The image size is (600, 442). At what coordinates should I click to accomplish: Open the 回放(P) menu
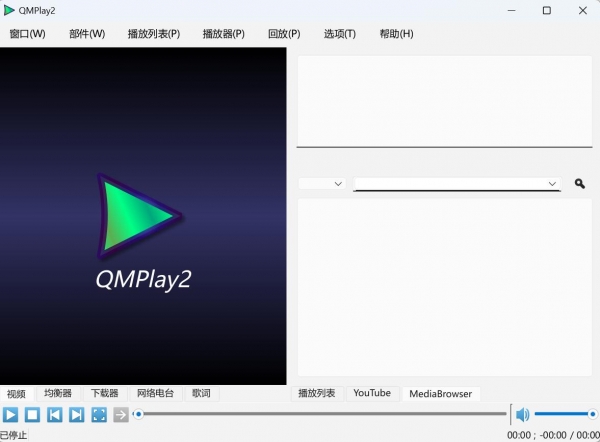pos(284,34)
